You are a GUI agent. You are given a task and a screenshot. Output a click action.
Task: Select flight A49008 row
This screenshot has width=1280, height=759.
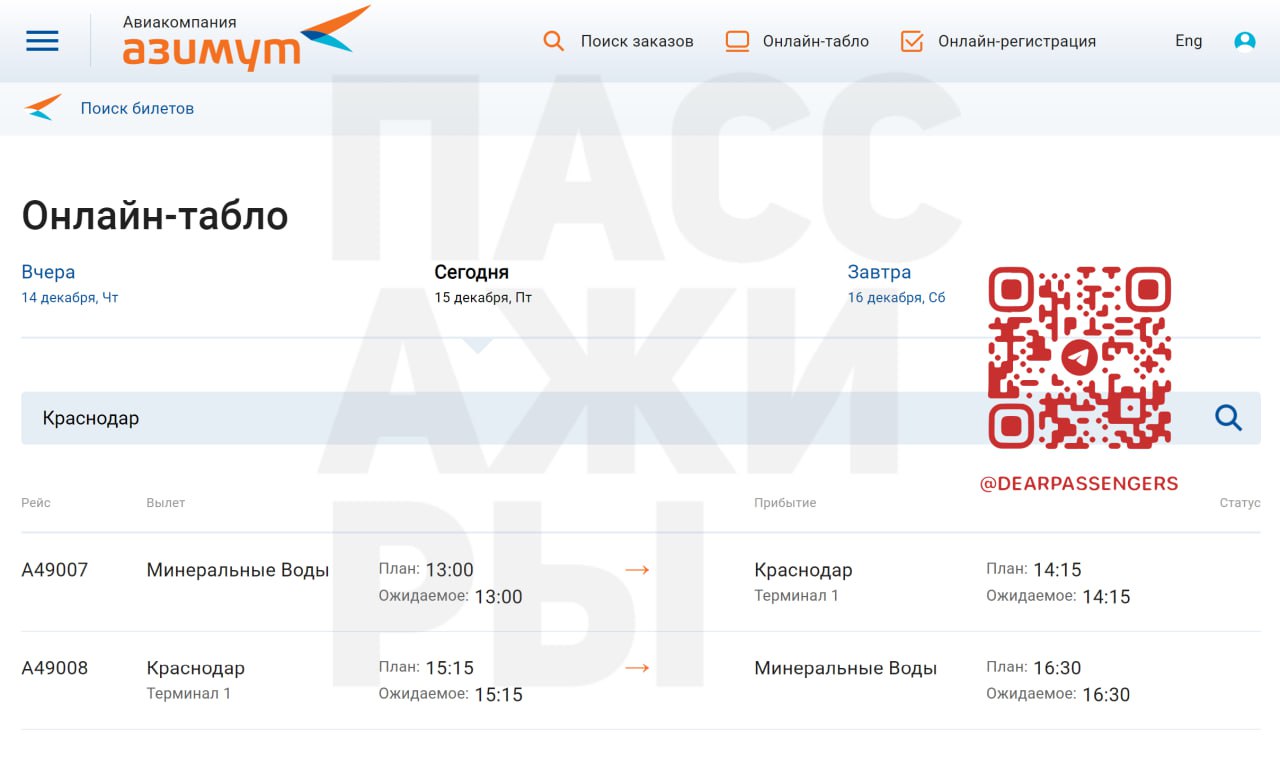point(55,668)
